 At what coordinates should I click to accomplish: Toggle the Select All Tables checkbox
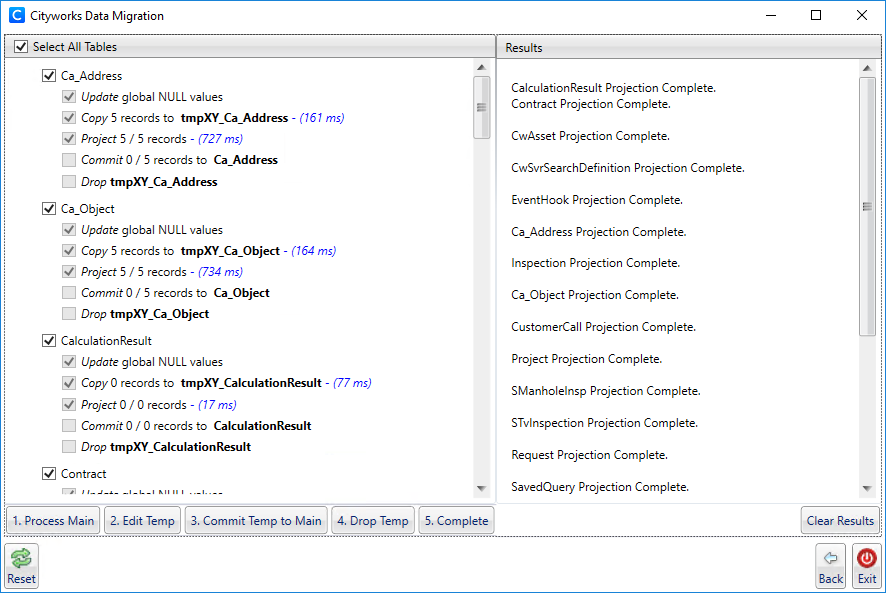pos(21,46)
